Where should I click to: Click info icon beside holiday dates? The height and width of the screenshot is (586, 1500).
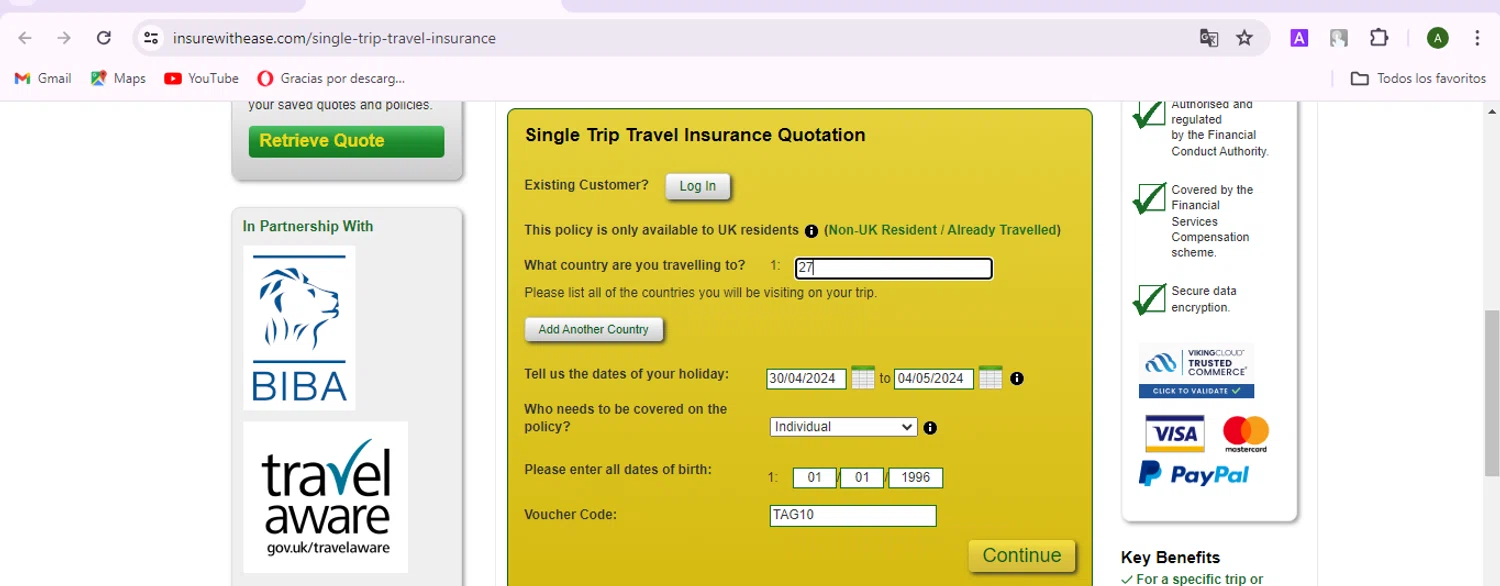pyautogui.click(x=1017, y=378)
